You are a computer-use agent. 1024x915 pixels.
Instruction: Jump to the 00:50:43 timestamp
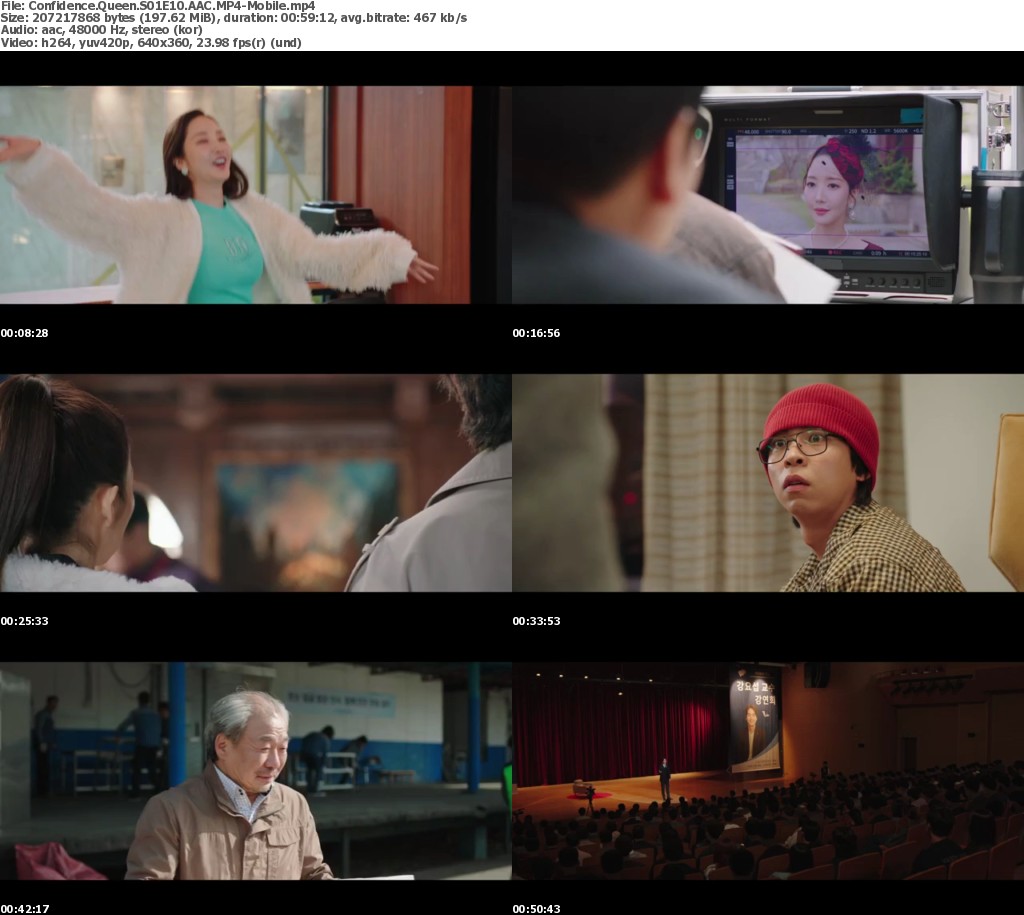click(x=536, y=909)
